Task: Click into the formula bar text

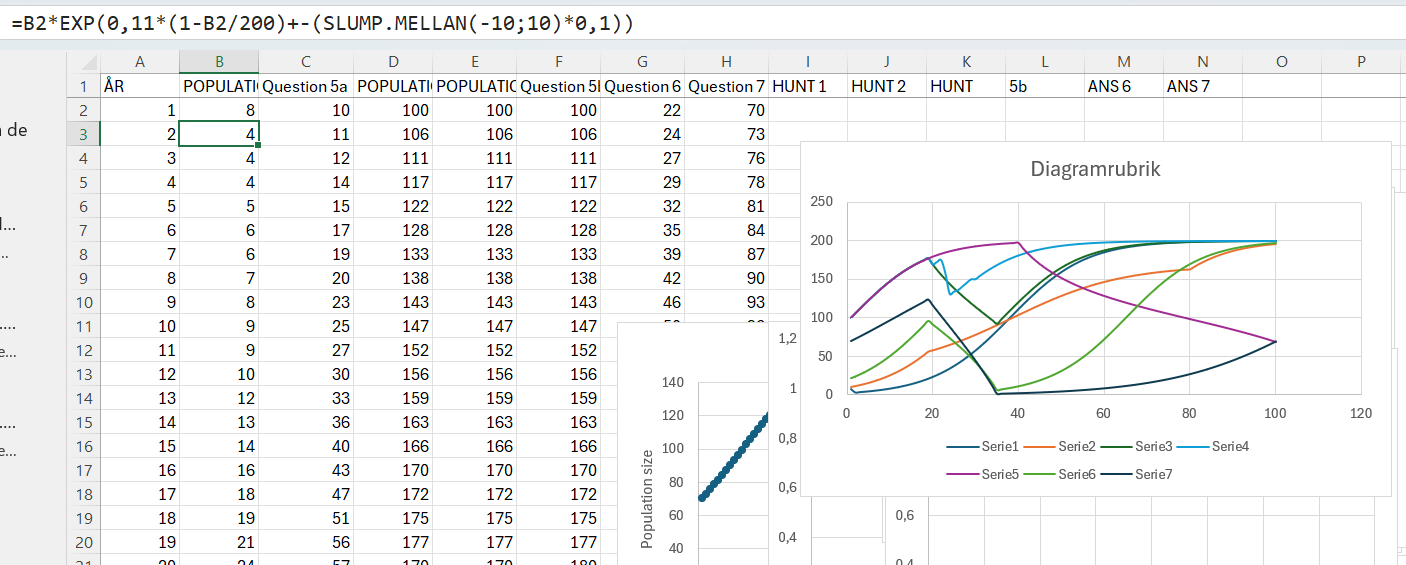Action: tap(322, 21)
